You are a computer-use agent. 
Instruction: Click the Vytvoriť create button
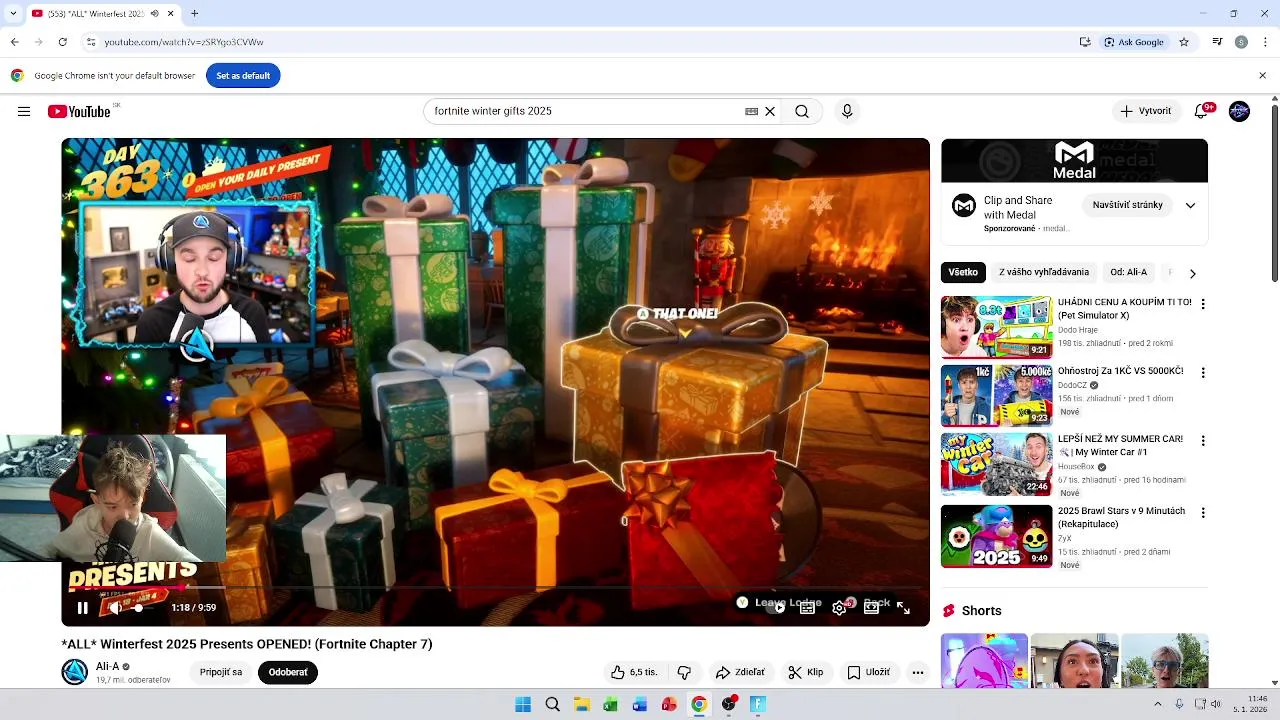click(1146, 111)
